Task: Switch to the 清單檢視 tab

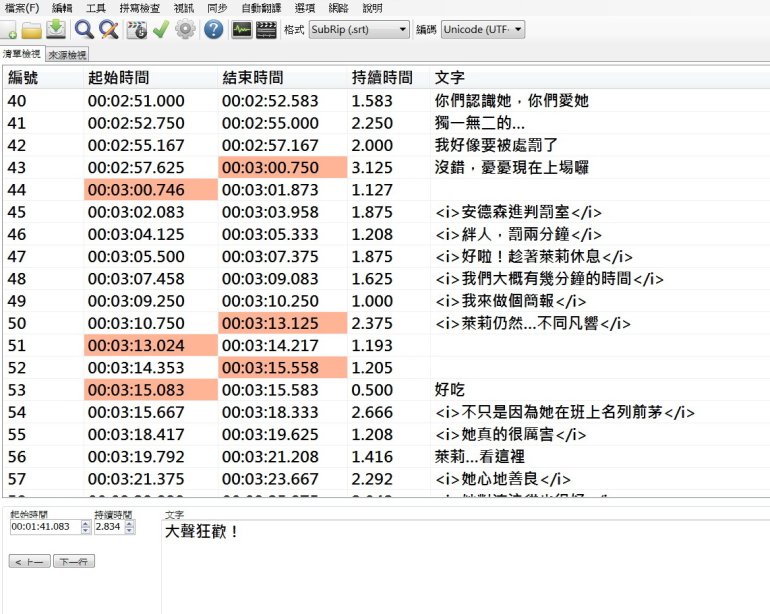Action: pyautogui.click(x=22, y=54)
